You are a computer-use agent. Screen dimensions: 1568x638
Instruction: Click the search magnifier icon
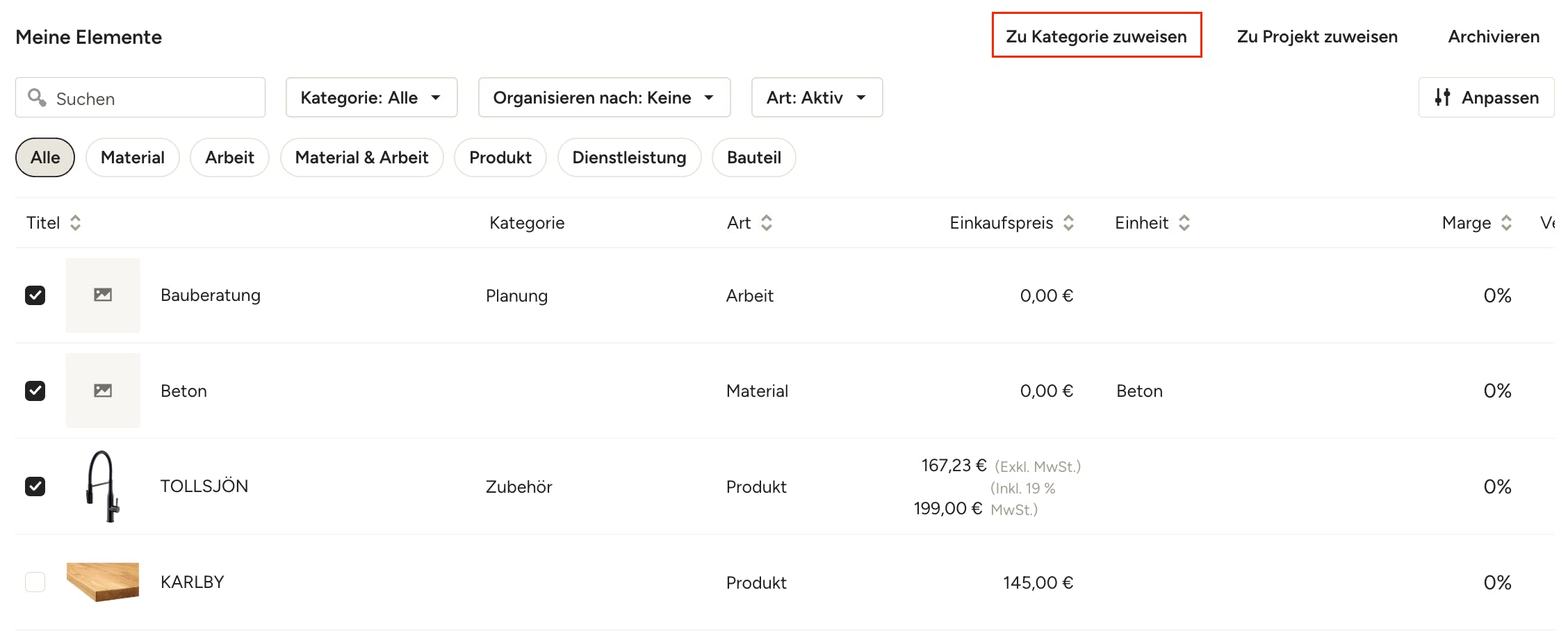pos(37,97)
